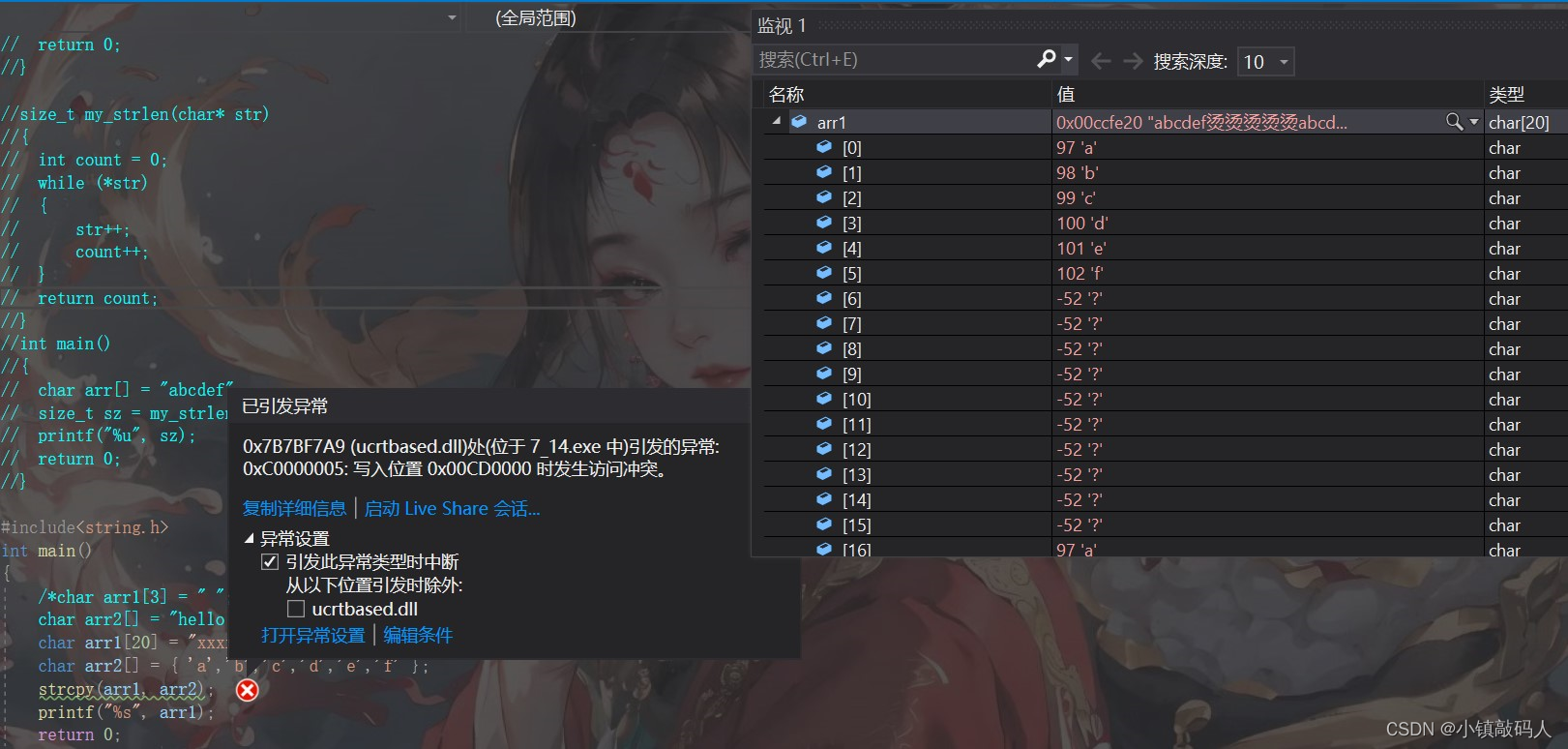Click the previous search result arrow
This screenshot has height=749, width=1568.
(x=1101, y=61)
